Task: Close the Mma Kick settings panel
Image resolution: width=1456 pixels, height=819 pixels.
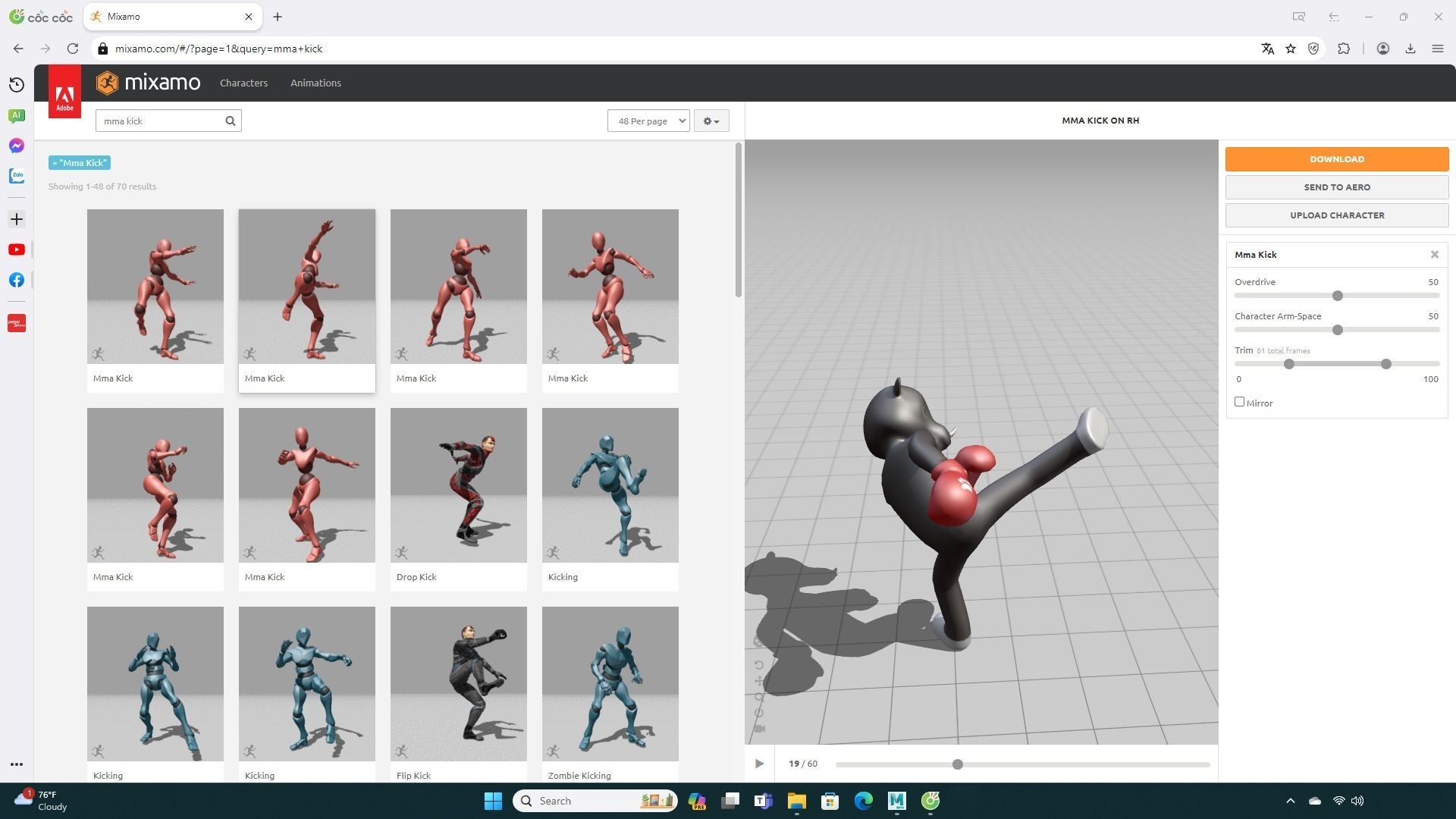Action: [x=1434, y=255]
